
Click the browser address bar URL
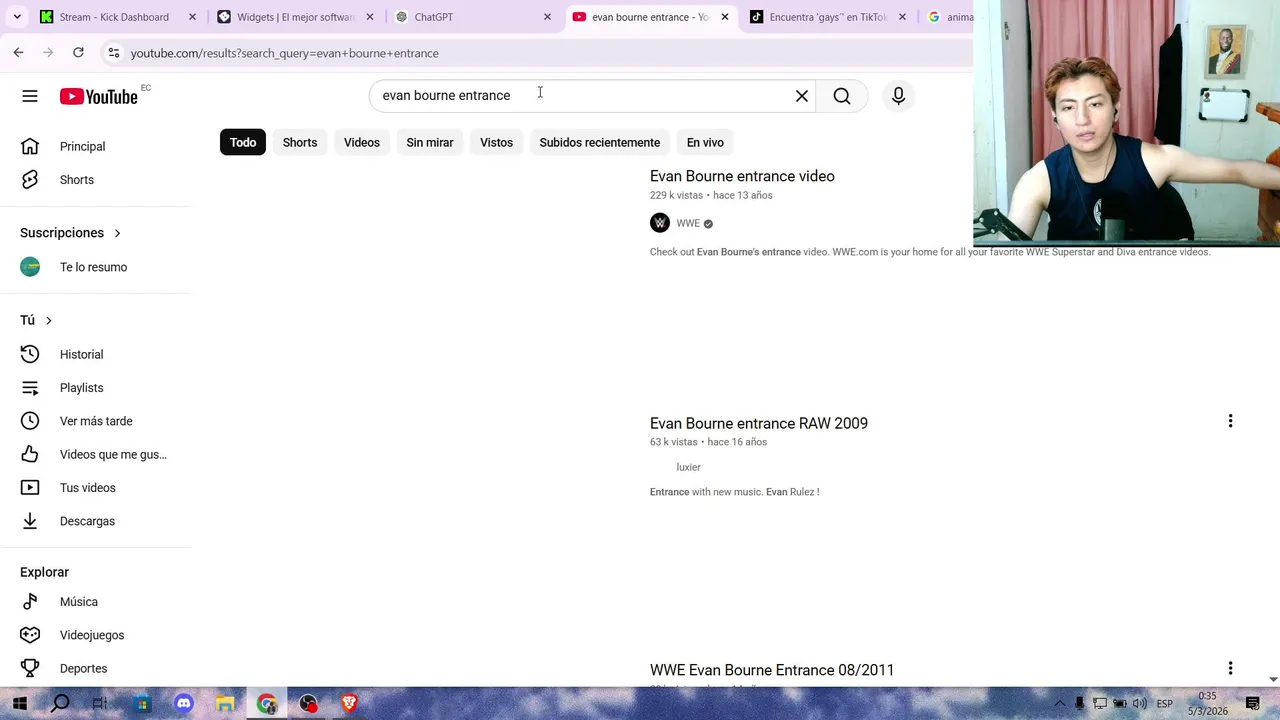284,53
